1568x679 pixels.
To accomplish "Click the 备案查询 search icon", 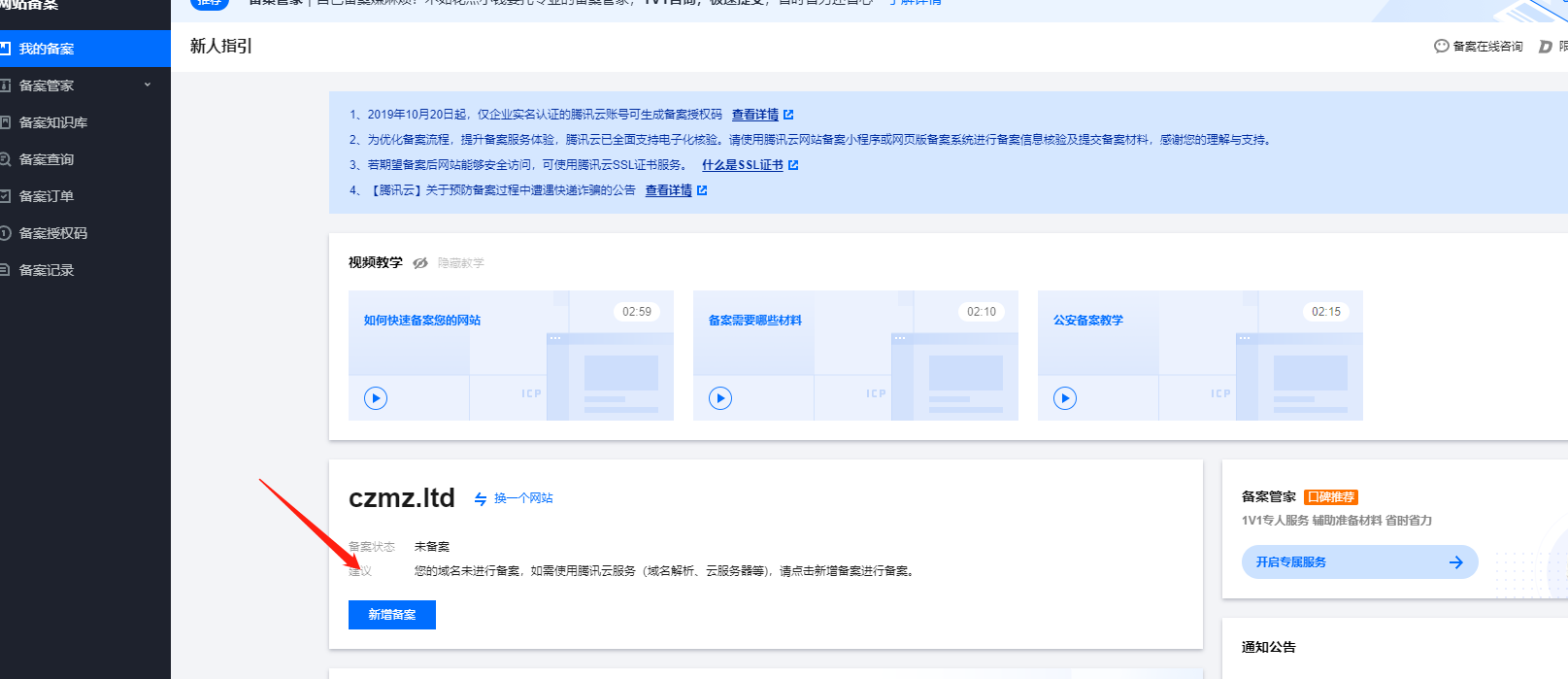I will click(x=5, y=159).
